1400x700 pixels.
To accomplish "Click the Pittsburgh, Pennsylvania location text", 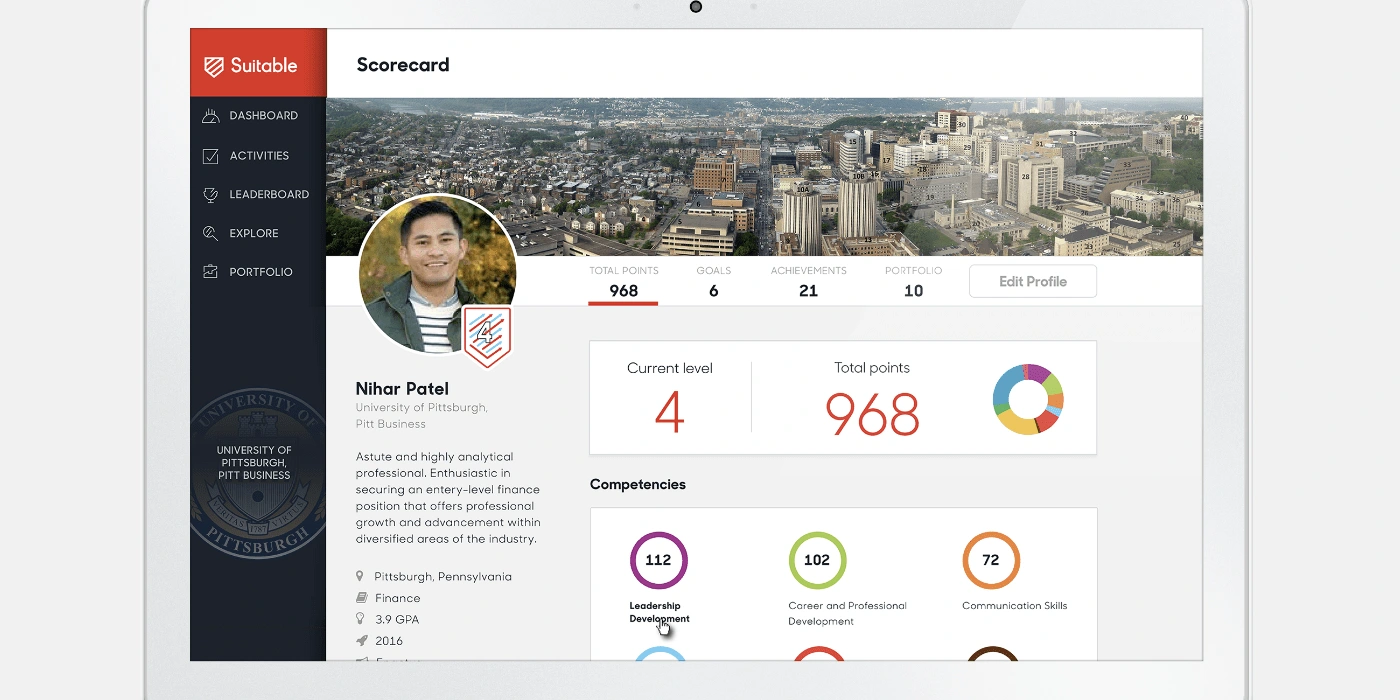I will coord(443,577).
